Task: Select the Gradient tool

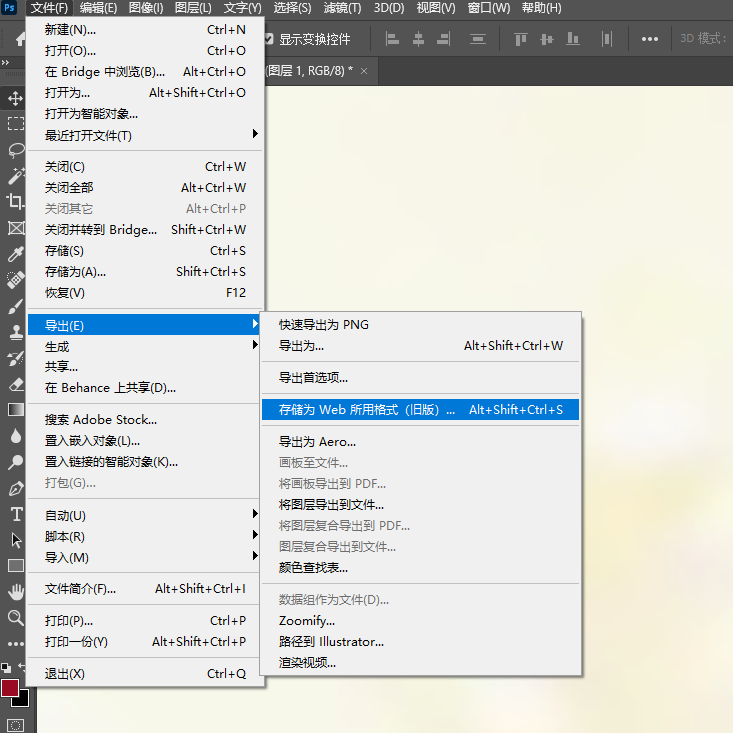Action: point(15,410)
